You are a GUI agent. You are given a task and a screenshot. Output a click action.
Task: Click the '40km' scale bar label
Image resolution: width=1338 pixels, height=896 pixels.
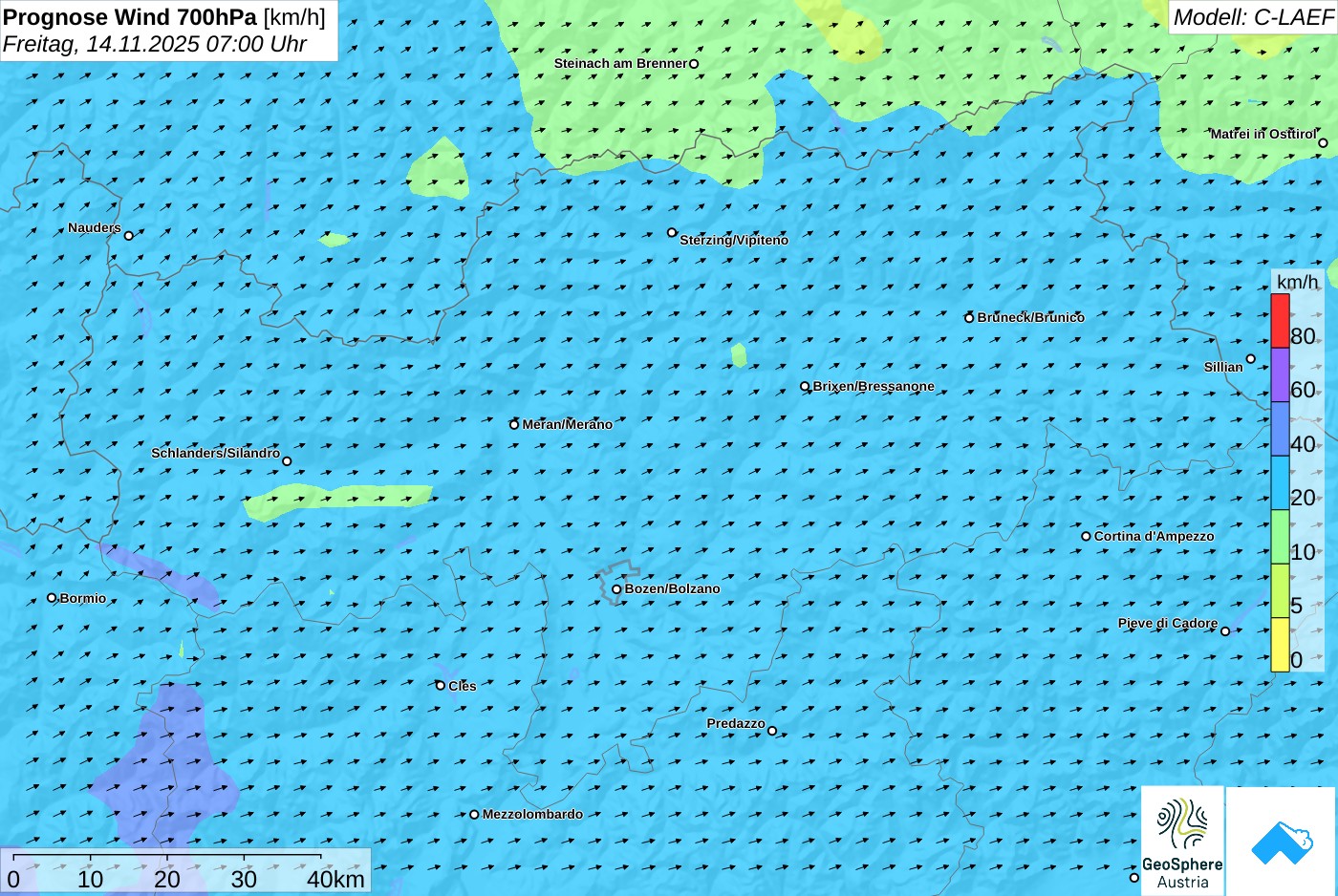click(x=335, y=880)
